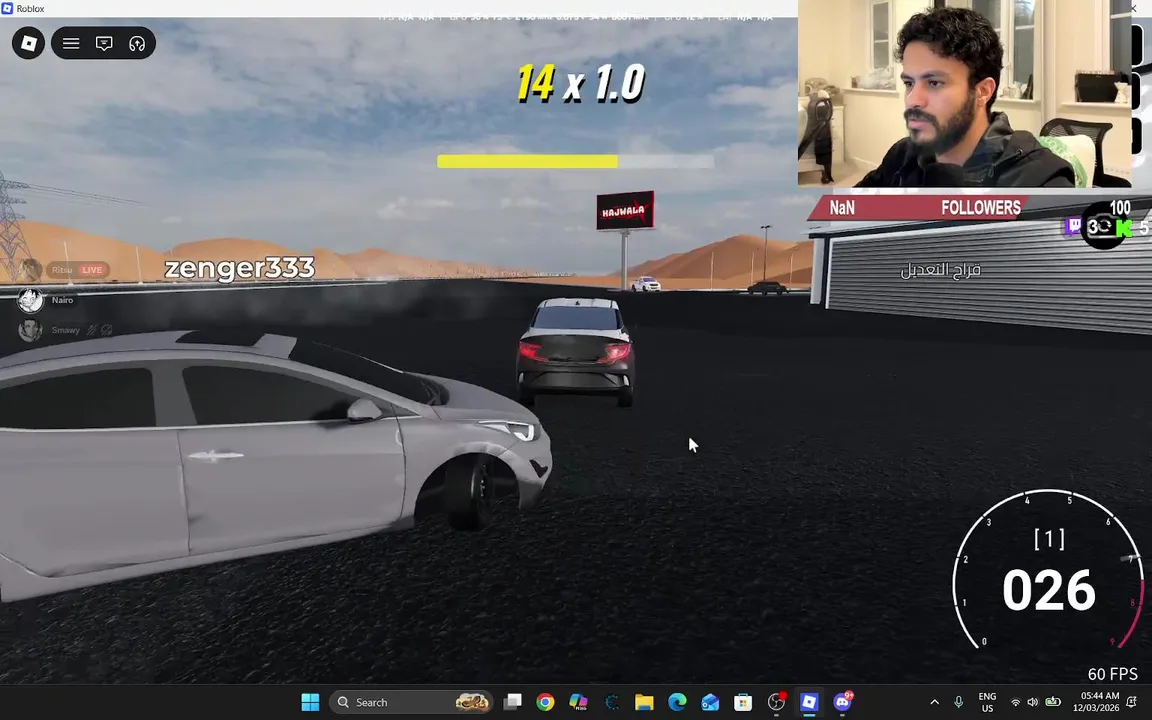Image resolution: width=1152 pixels, height=720 pixels.
Task: Open Google Chrome from the taskbar
Action: 545,702
